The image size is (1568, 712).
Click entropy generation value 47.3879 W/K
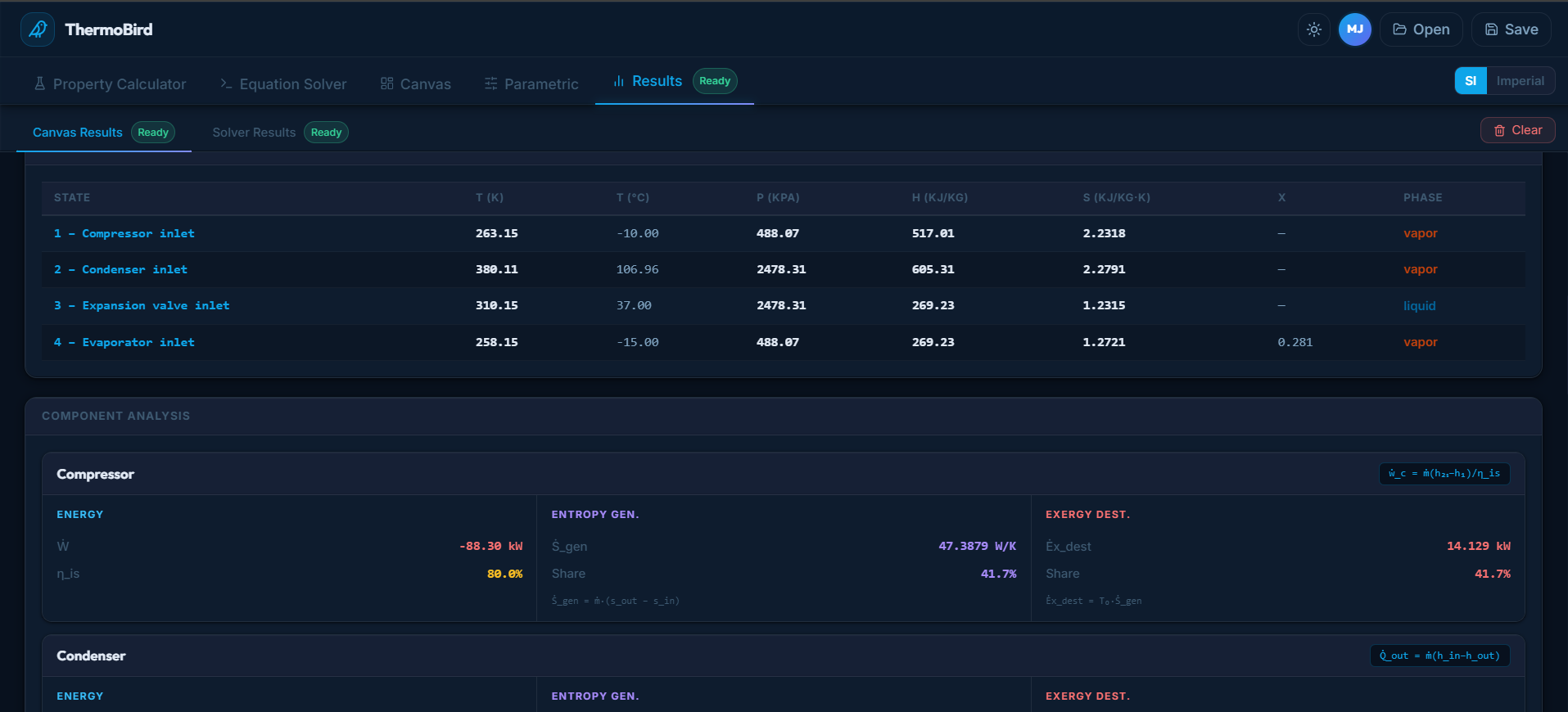point(978,546)
